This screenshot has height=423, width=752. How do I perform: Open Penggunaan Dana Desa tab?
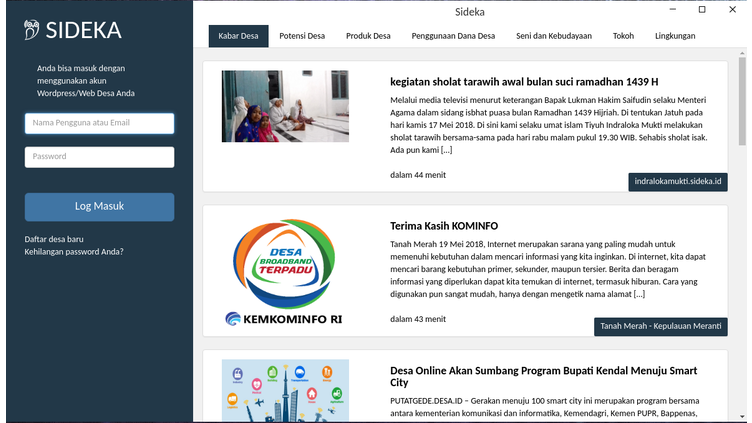point(453,36)
